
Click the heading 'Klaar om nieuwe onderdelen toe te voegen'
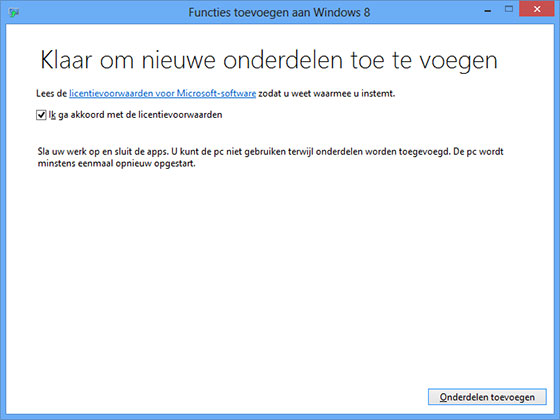(269, 60)
